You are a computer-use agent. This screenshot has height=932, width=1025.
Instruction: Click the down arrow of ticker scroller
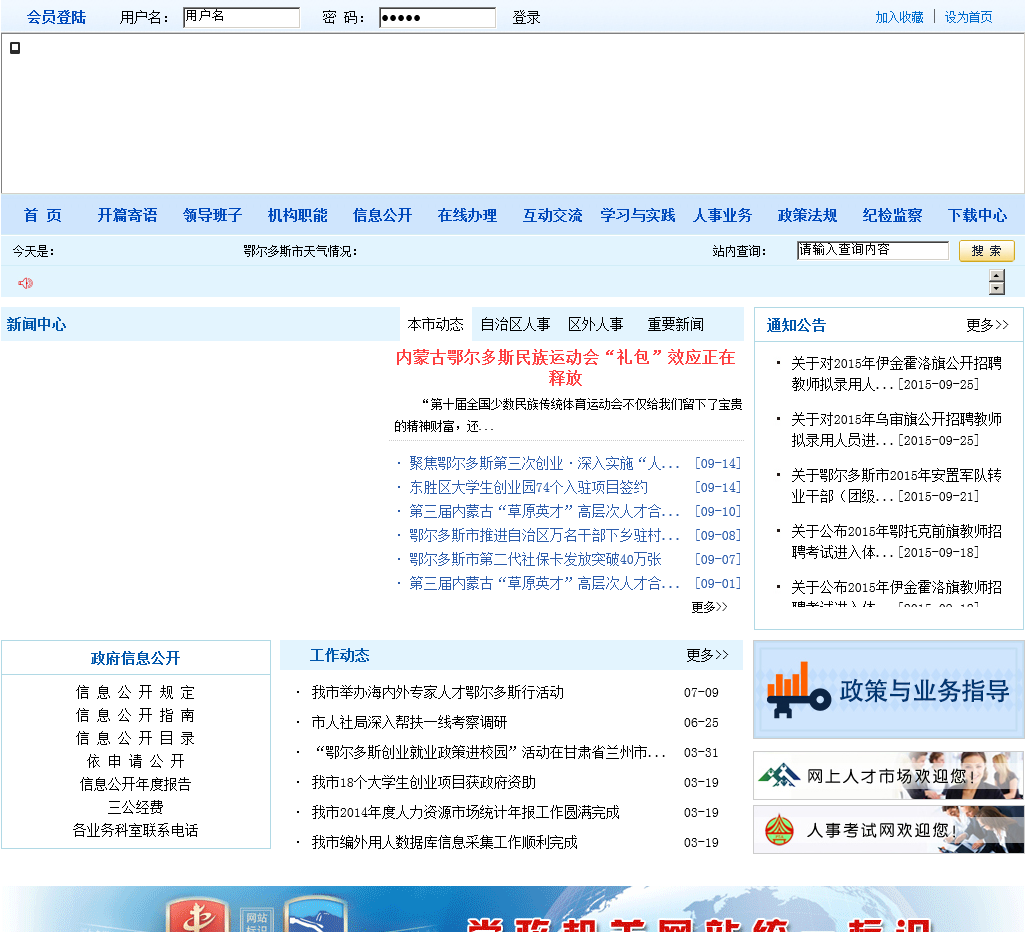[997, 289]
